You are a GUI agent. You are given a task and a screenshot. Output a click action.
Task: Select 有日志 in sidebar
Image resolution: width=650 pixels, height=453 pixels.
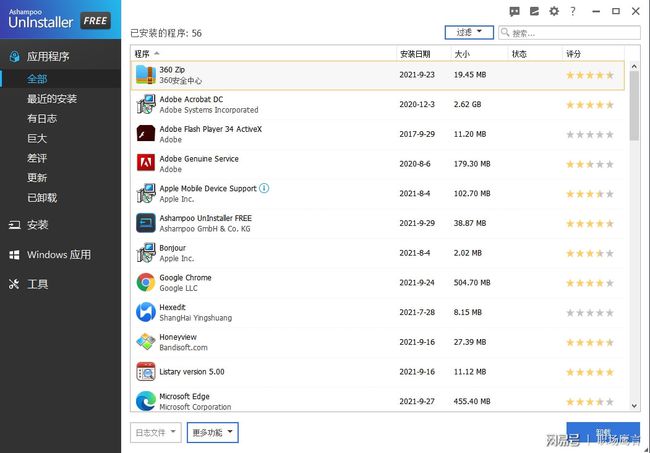coord(42,119)
